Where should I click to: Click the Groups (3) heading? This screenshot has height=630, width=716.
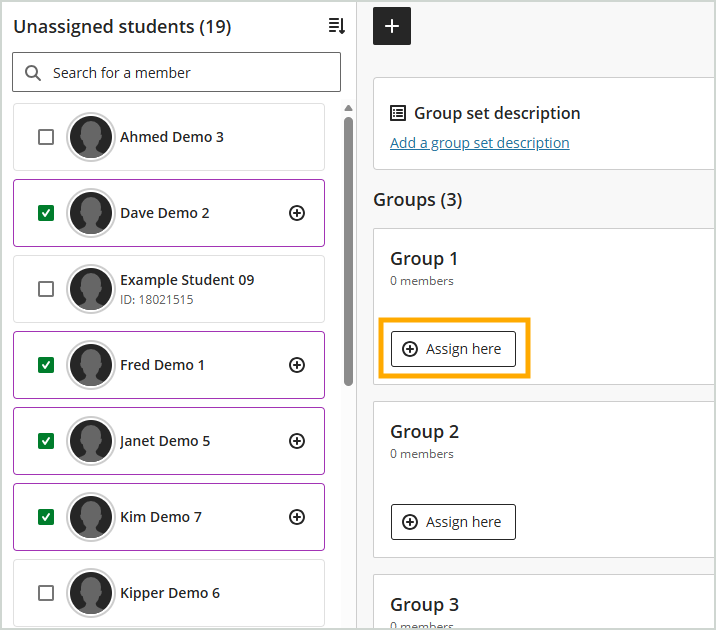(x=418, y=200)
